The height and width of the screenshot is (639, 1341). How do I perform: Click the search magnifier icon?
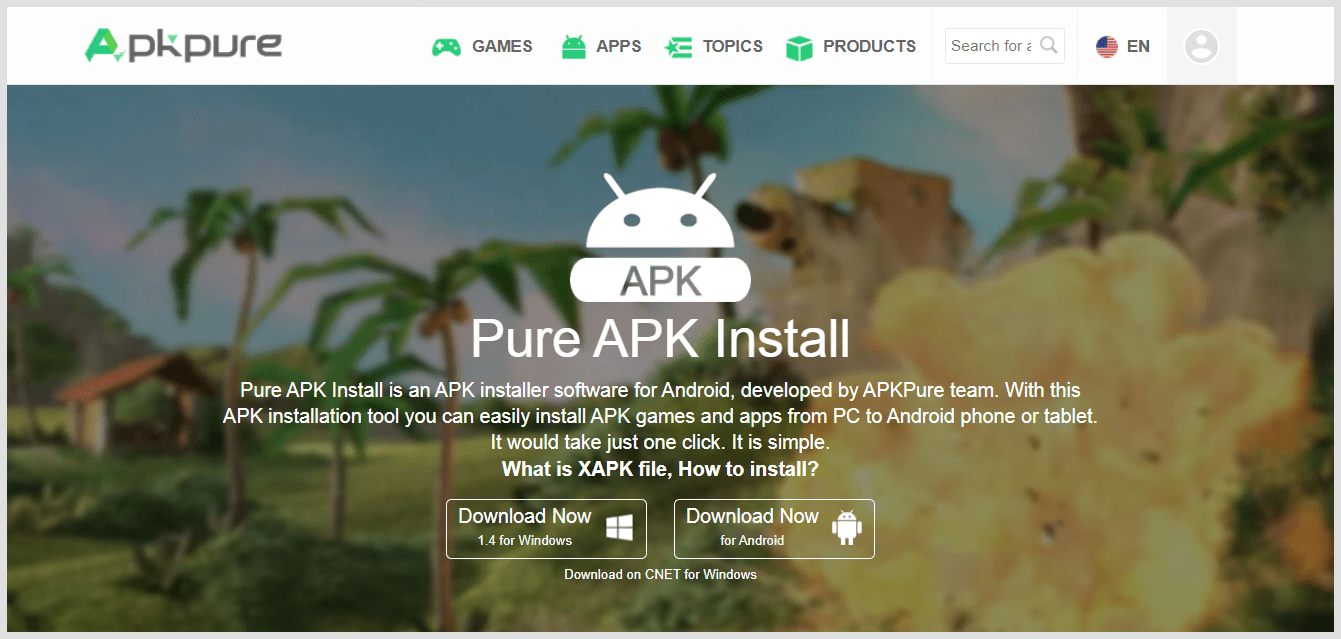click(x=1049, y=45)
